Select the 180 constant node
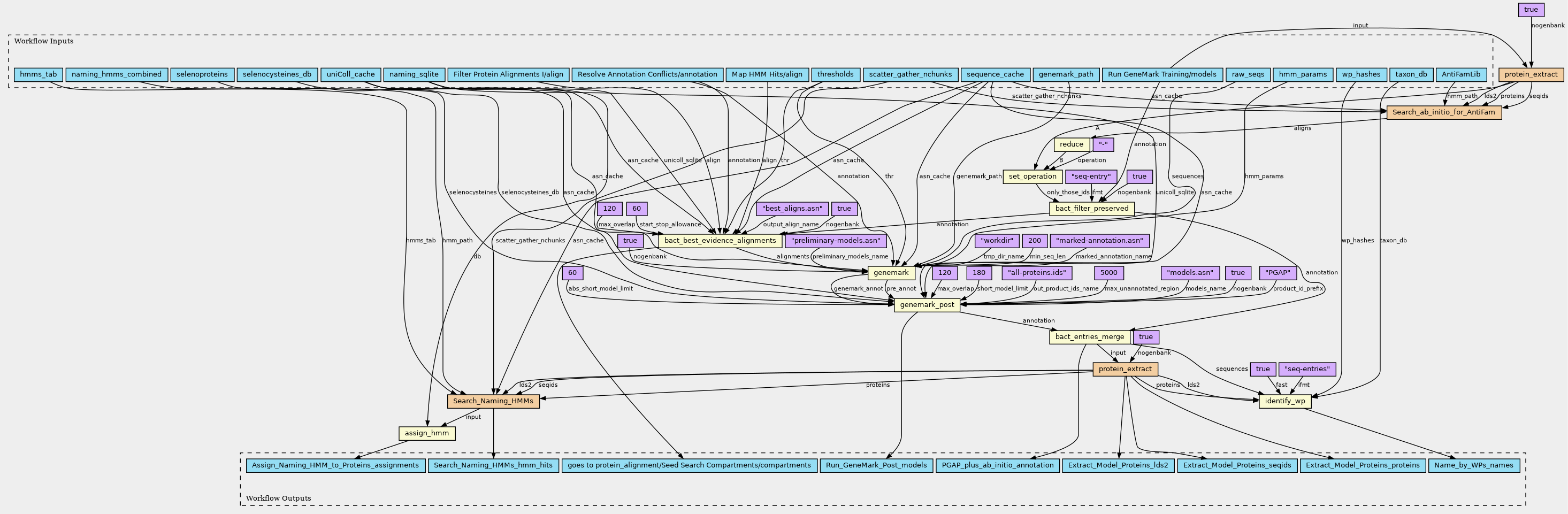 pos(980,273)
